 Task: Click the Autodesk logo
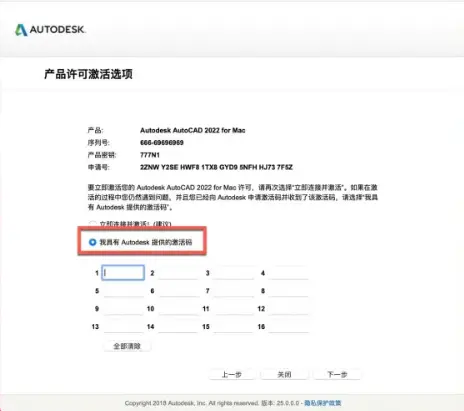point(50,30)
